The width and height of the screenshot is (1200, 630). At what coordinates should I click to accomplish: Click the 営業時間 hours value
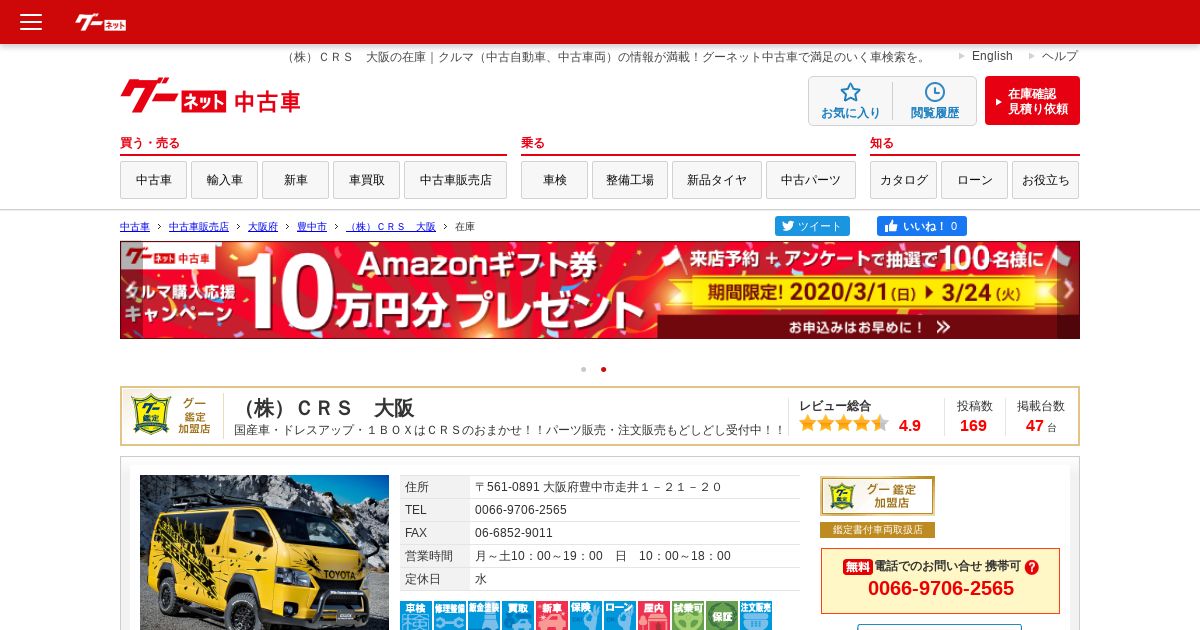(x=603, y=556)
